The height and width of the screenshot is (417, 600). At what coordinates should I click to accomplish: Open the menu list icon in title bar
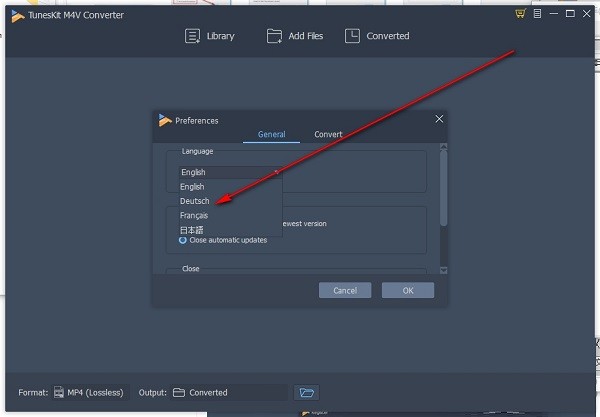[x=536, y=13]
